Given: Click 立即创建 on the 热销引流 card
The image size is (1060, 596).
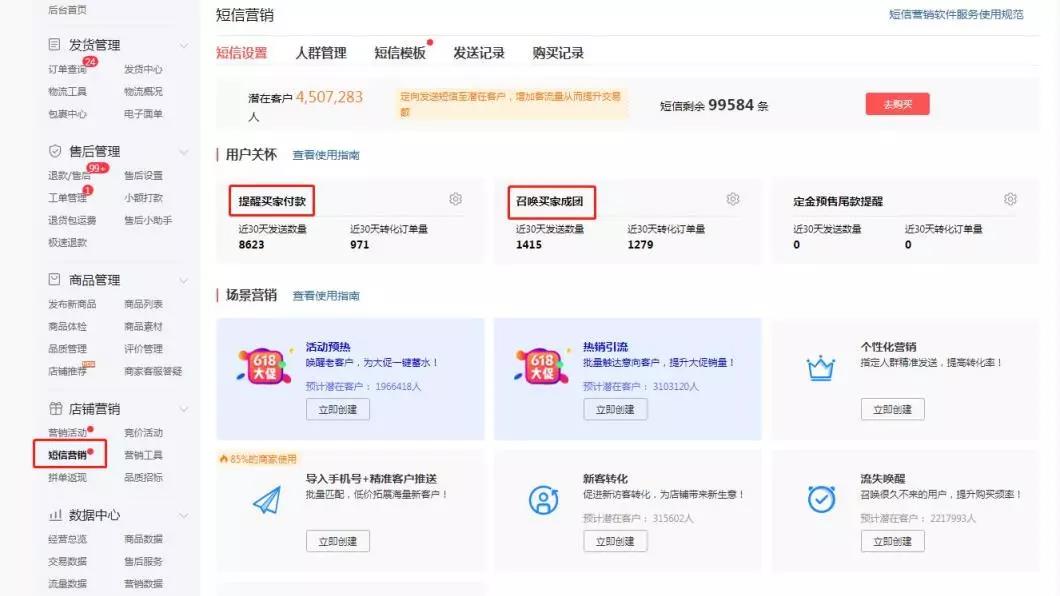Looking at the screenshot, I should 615,409.
